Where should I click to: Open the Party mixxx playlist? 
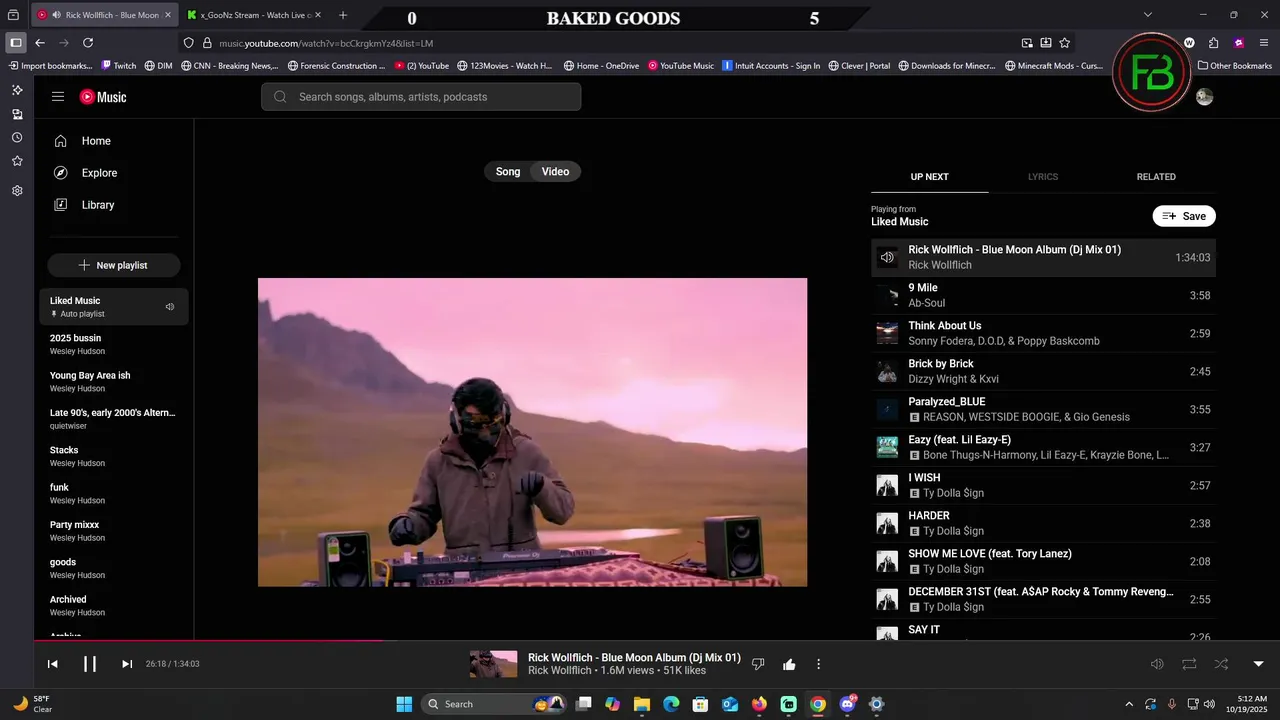coord(114,531)
